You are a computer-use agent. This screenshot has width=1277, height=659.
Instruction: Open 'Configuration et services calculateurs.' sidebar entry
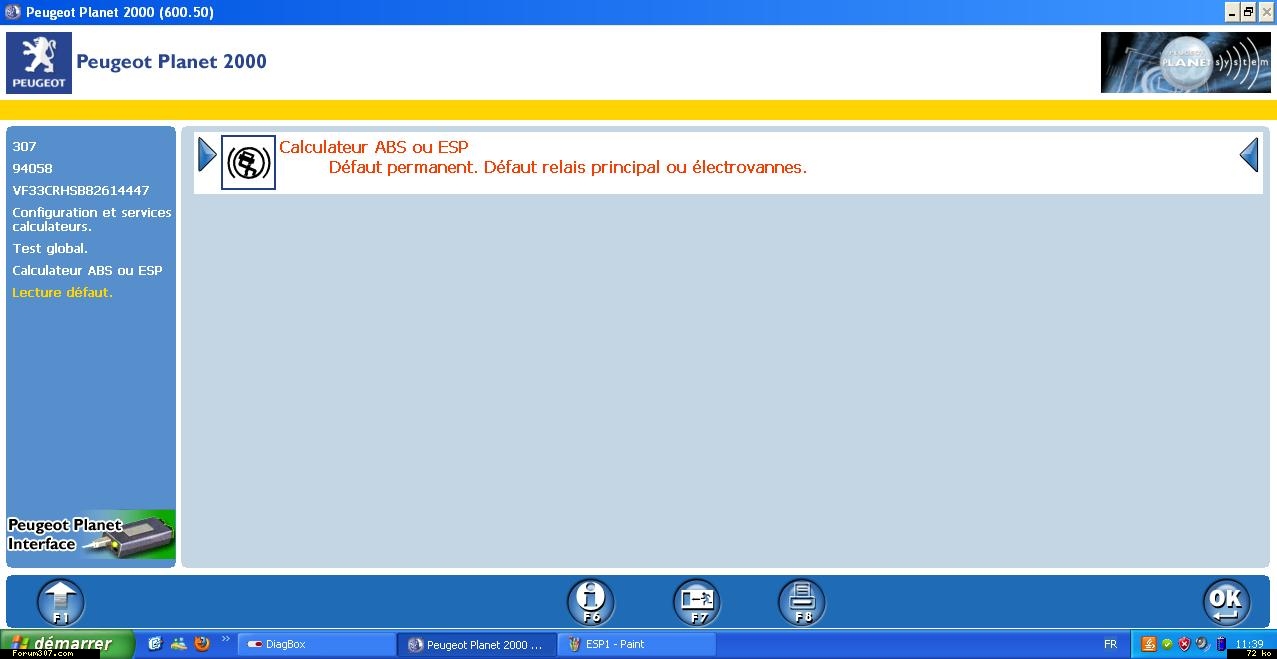click(x=91, y=219)
